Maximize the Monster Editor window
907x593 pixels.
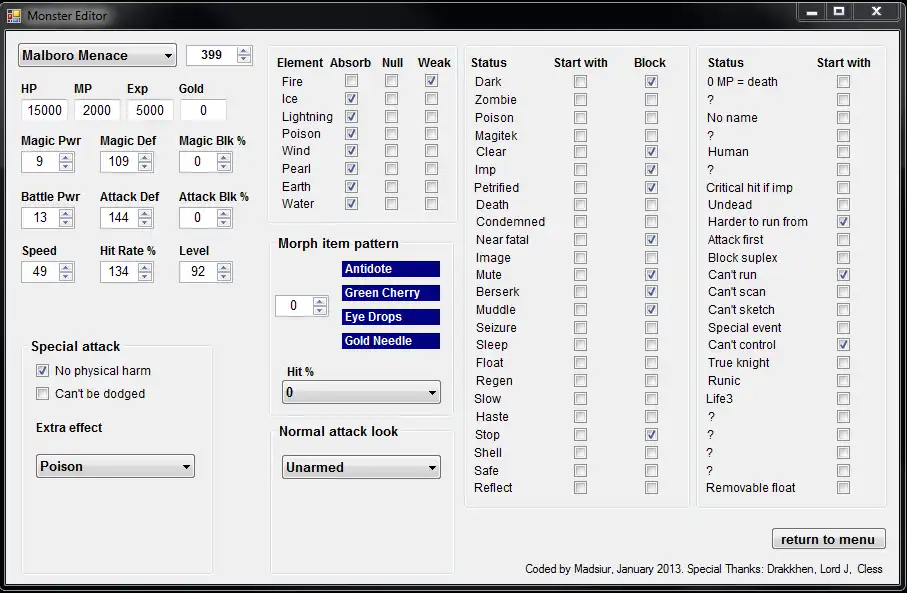coord(839,12)
